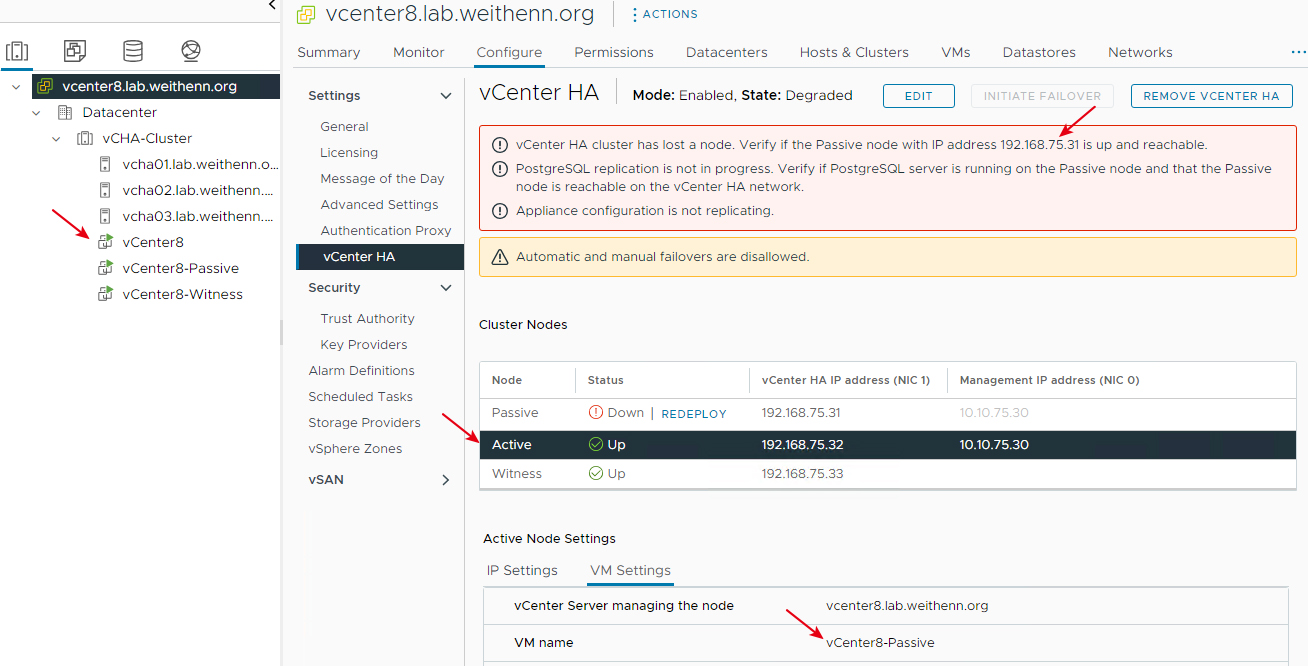The height and width of the screenshot is (666, 1308).
Task: Select host vcha02 in the inventory tree
Action: click(x=197, y=190)
